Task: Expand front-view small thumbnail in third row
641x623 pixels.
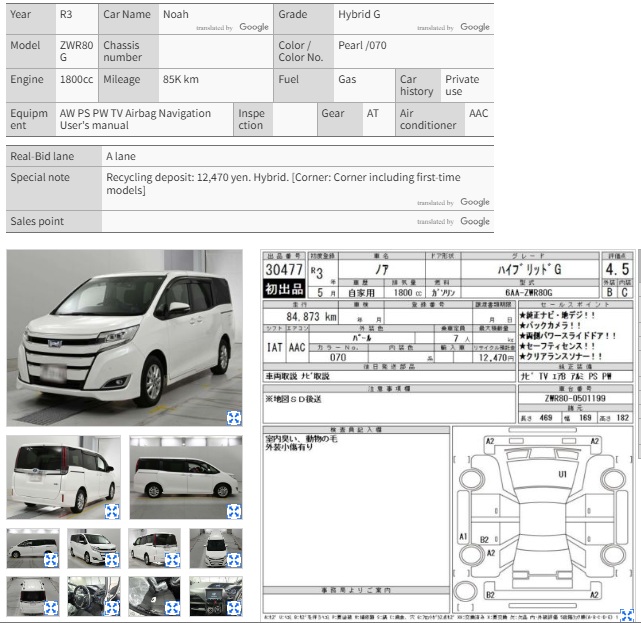Action: click(234, 560)
